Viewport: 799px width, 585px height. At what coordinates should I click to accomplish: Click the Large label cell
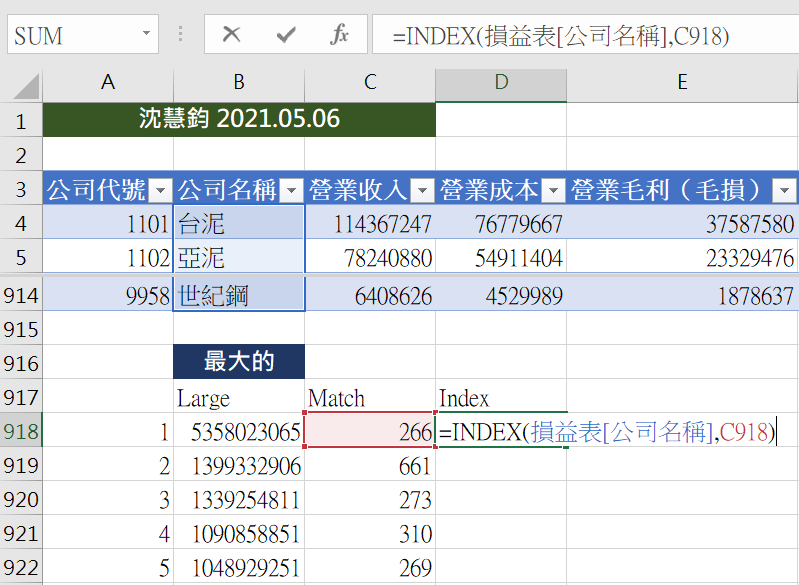pyautogui.click(x=239, y=397)
